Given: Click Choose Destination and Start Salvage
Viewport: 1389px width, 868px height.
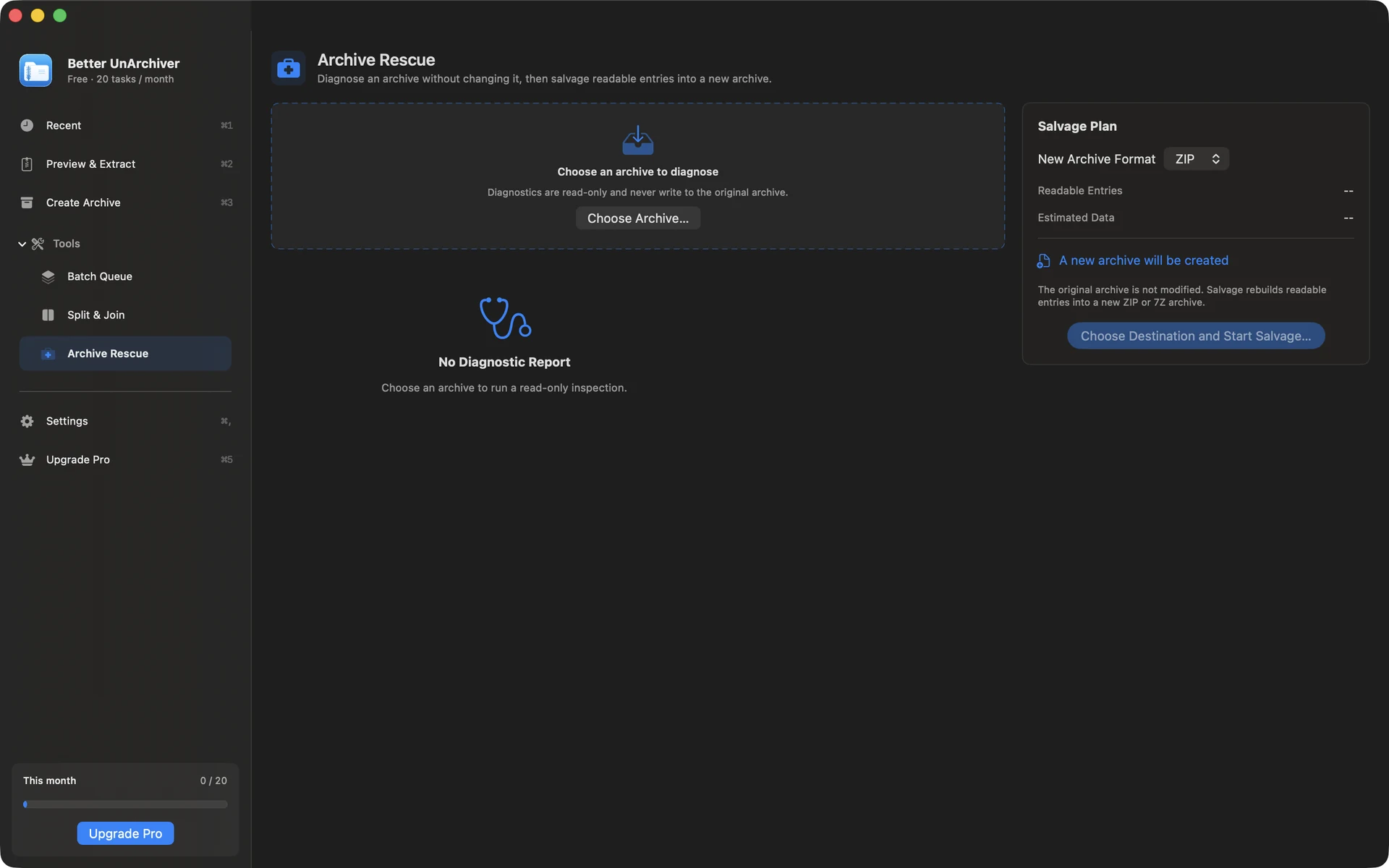Looking at the screenshot, I should (x=1195, y=336).
